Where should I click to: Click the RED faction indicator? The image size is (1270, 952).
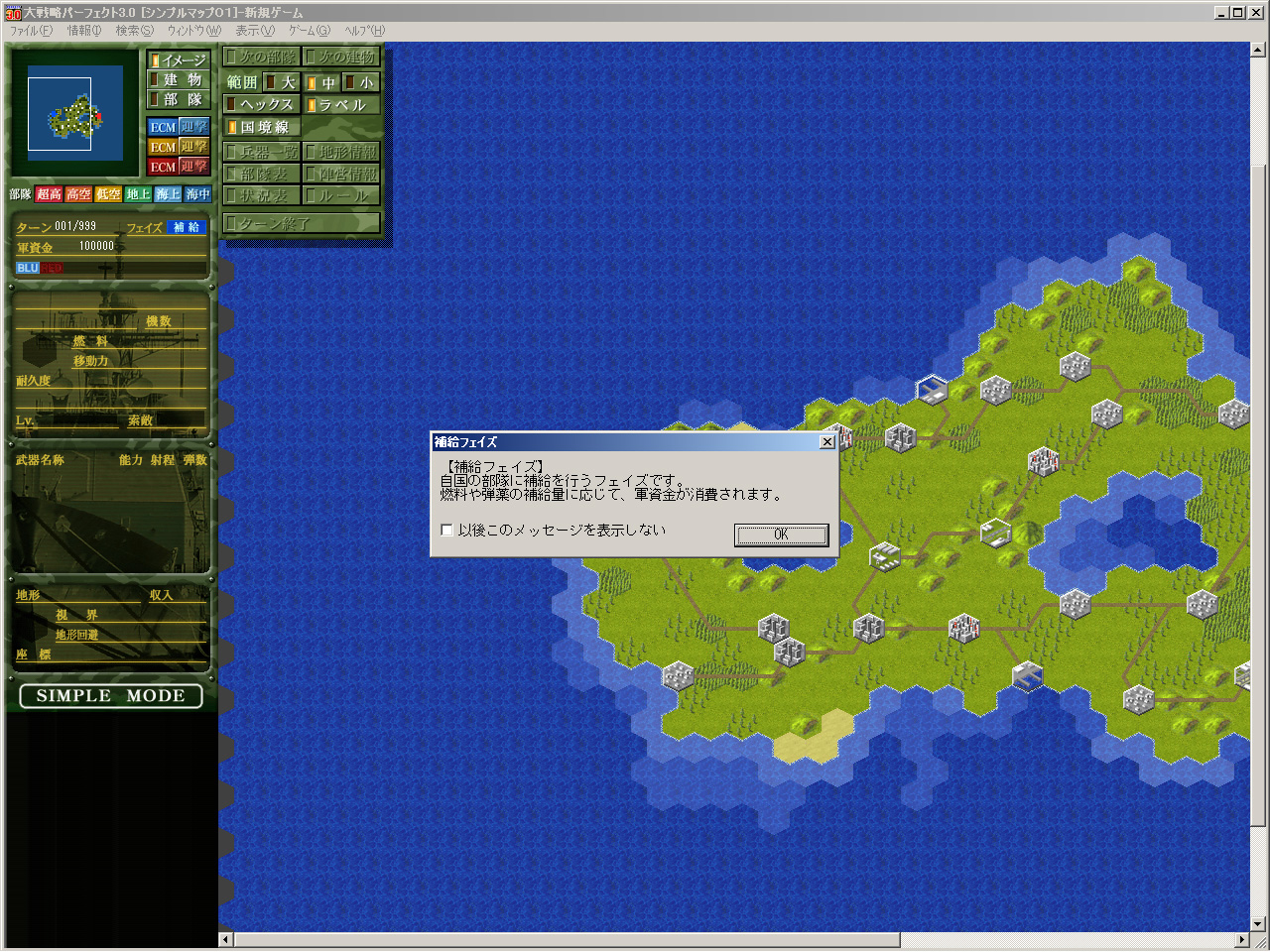point(52,268)
